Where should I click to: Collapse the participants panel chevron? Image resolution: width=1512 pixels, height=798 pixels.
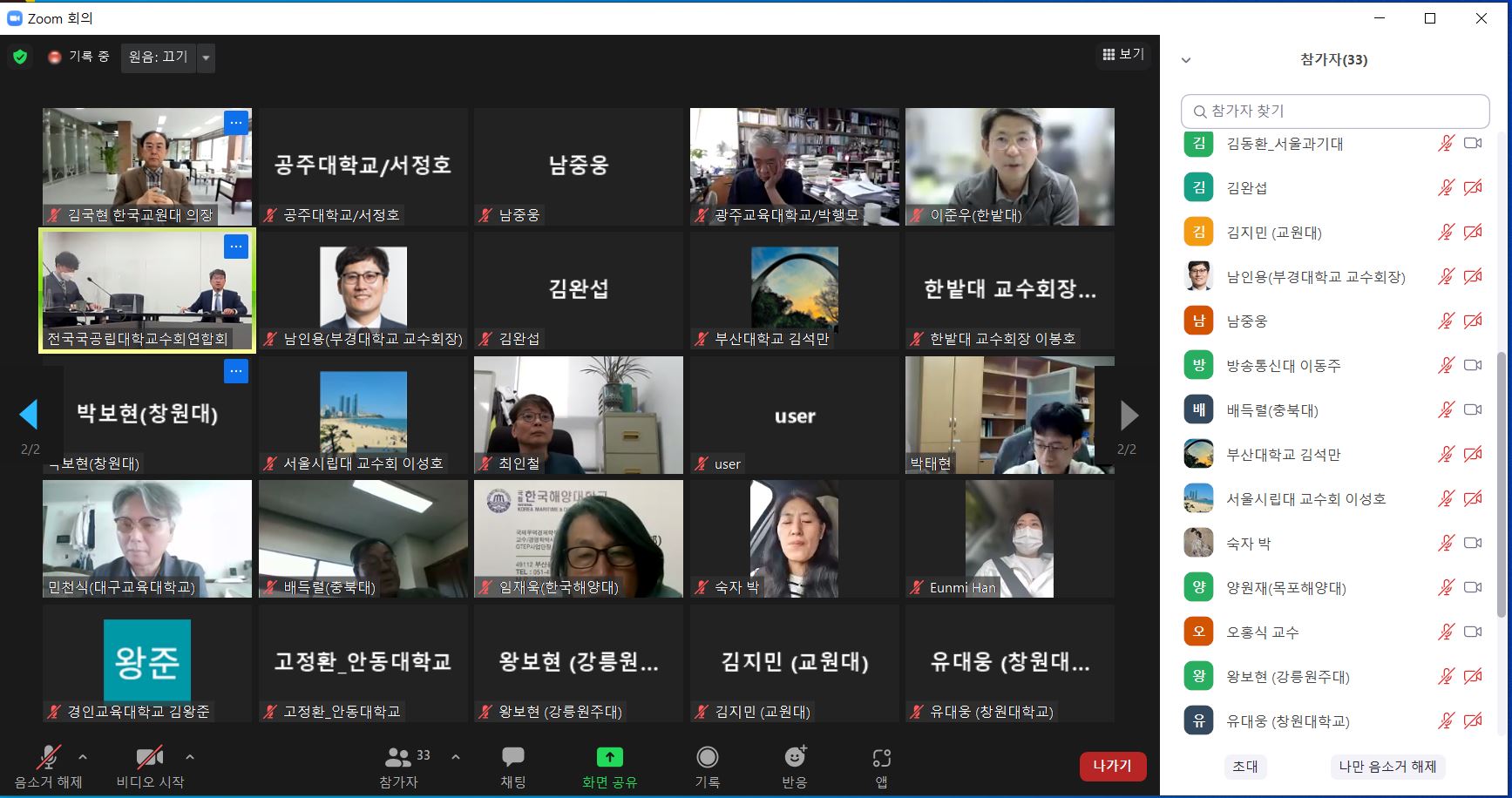1185,60
